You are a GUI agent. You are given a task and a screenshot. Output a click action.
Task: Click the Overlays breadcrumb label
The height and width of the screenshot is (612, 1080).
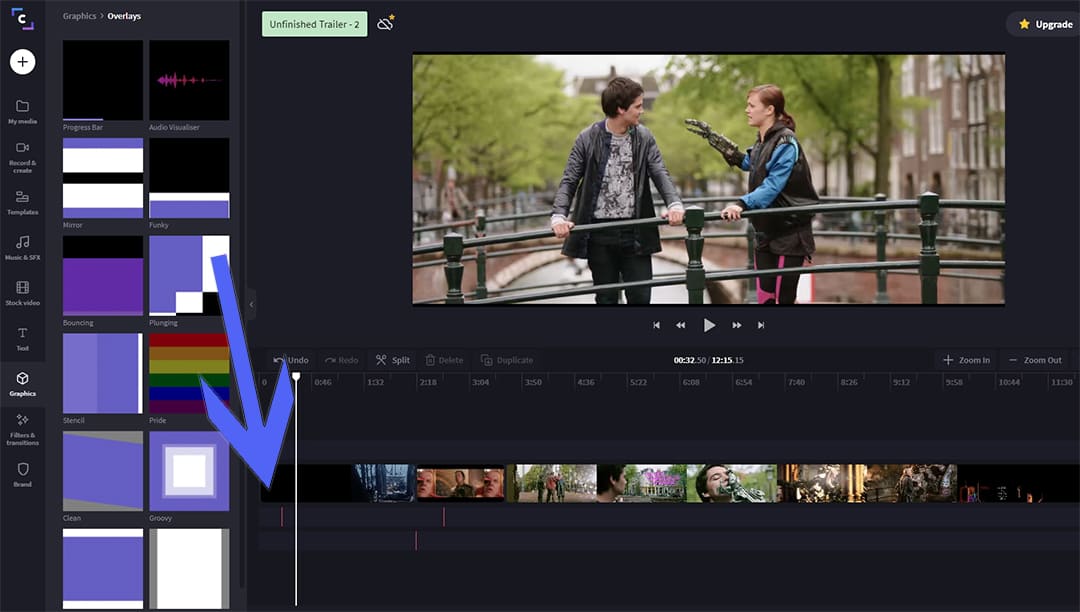click(x=124, y=16)
